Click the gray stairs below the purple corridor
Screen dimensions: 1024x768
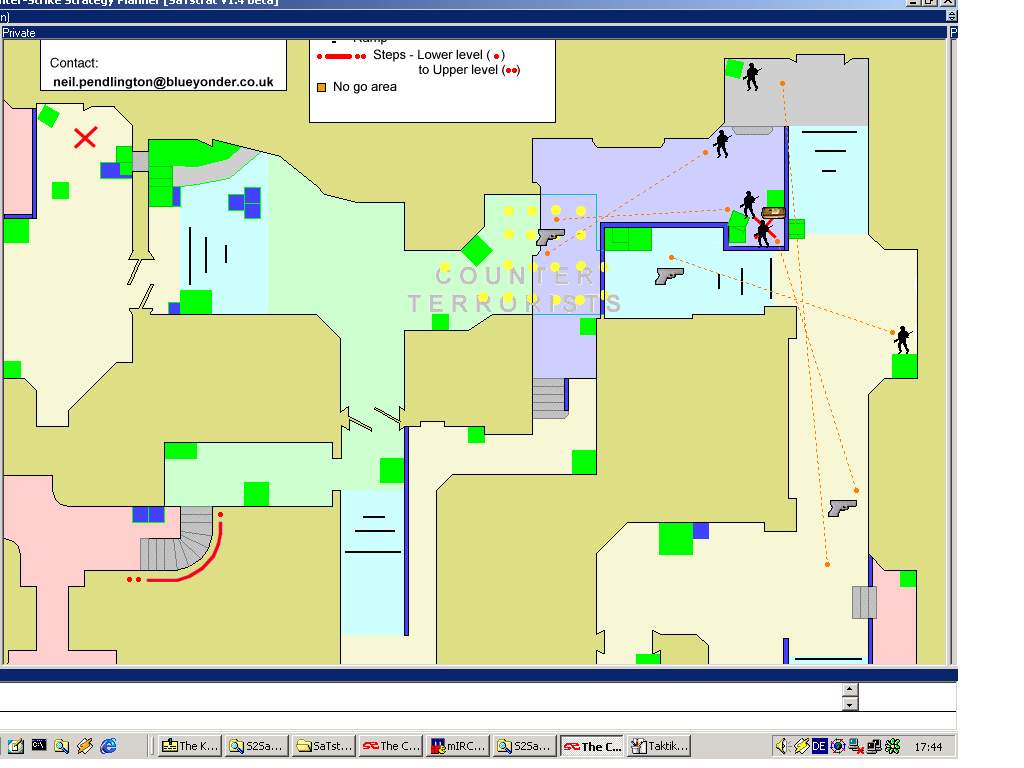(x=549, y=398)
